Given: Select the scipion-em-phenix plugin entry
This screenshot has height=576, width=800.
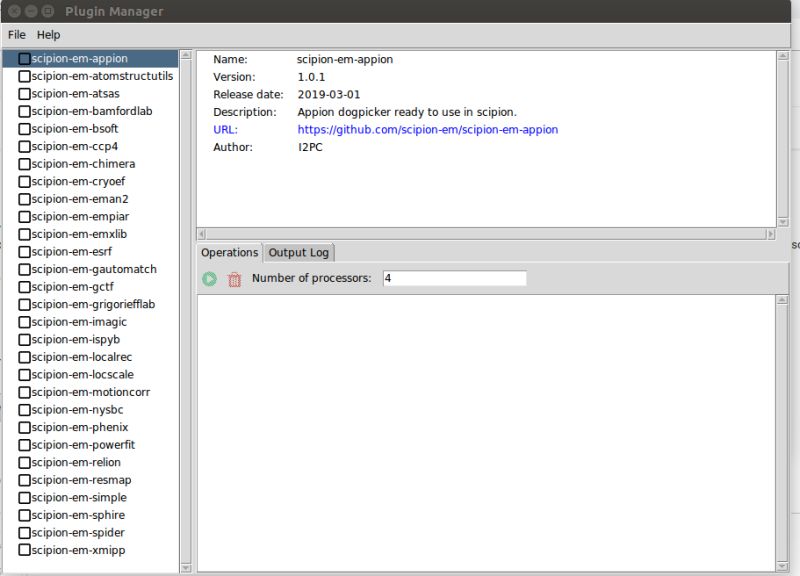Looking at the screenshot, I should pyautogui.click(x=73, y=427).
